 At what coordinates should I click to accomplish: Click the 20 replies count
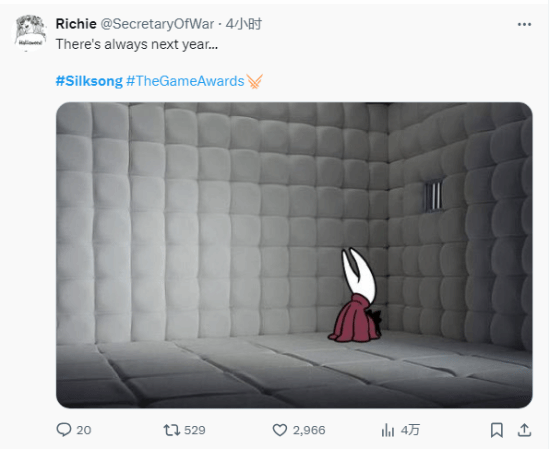coord(84,430)
